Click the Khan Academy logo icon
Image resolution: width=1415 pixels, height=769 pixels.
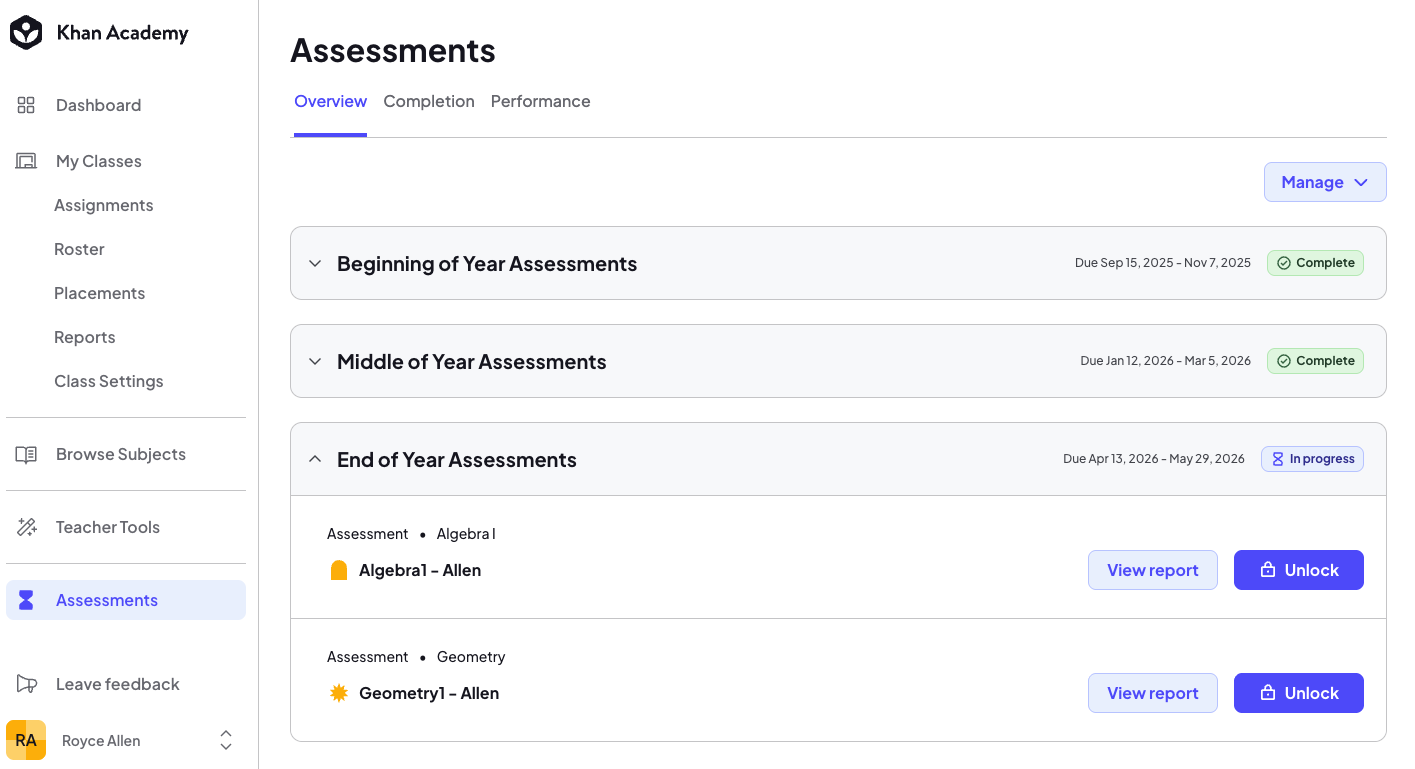point(26,33)
